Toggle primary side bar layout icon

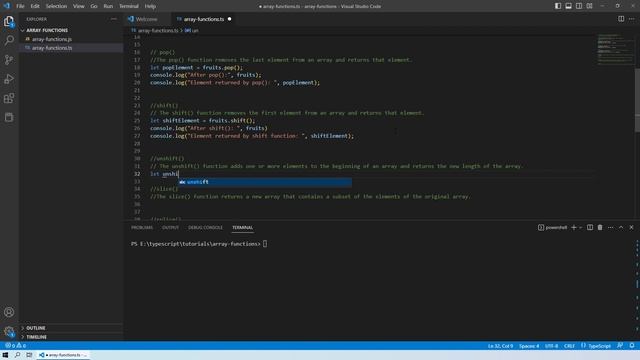558,6
